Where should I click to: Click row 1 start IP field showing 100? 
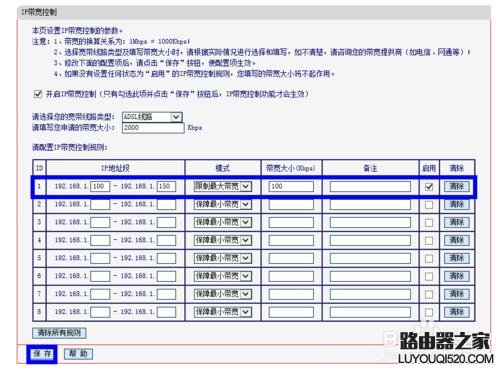pos(100,186)
